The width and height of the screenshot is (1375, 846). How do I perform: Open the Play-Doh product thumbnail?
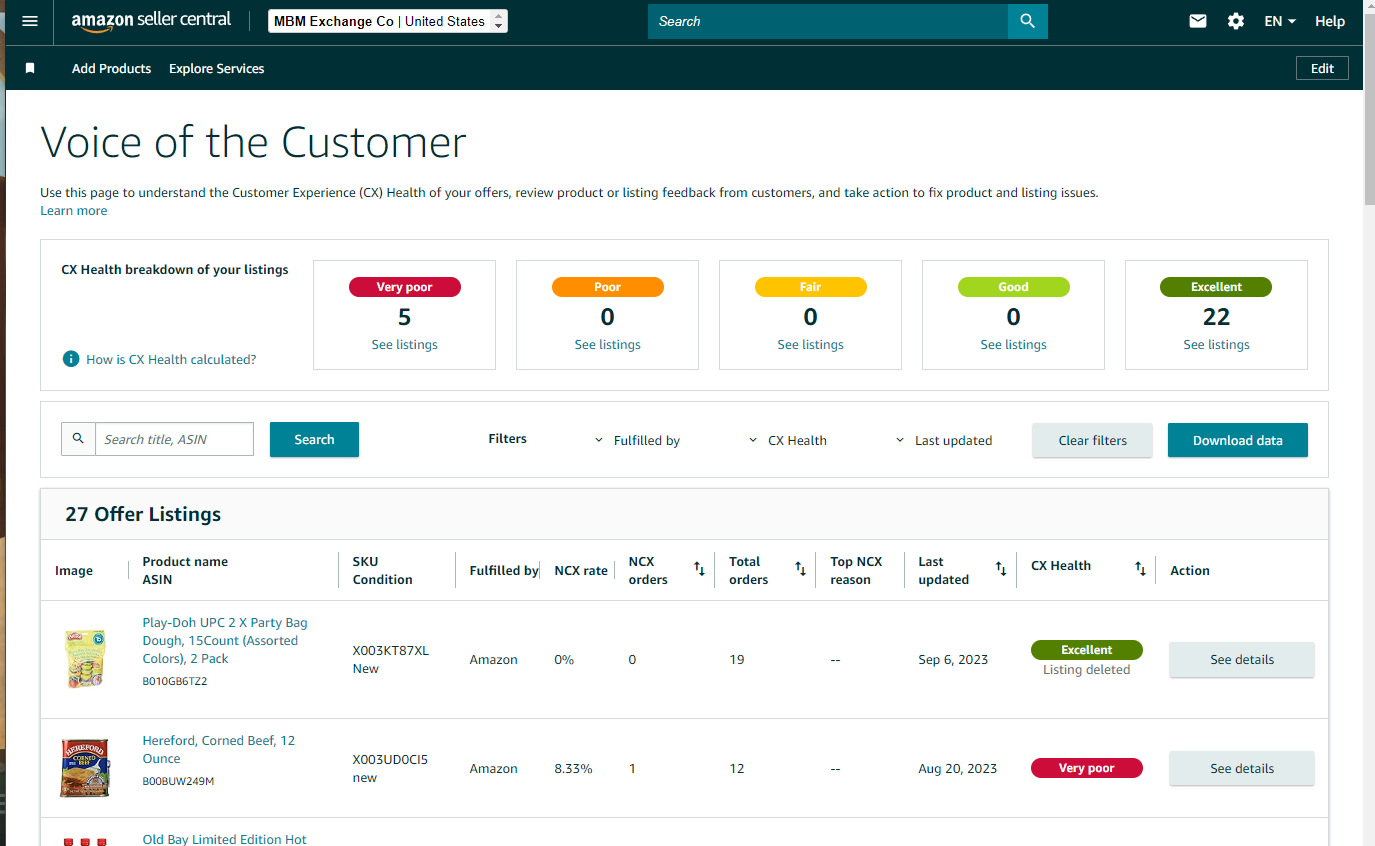pos(85,659)
